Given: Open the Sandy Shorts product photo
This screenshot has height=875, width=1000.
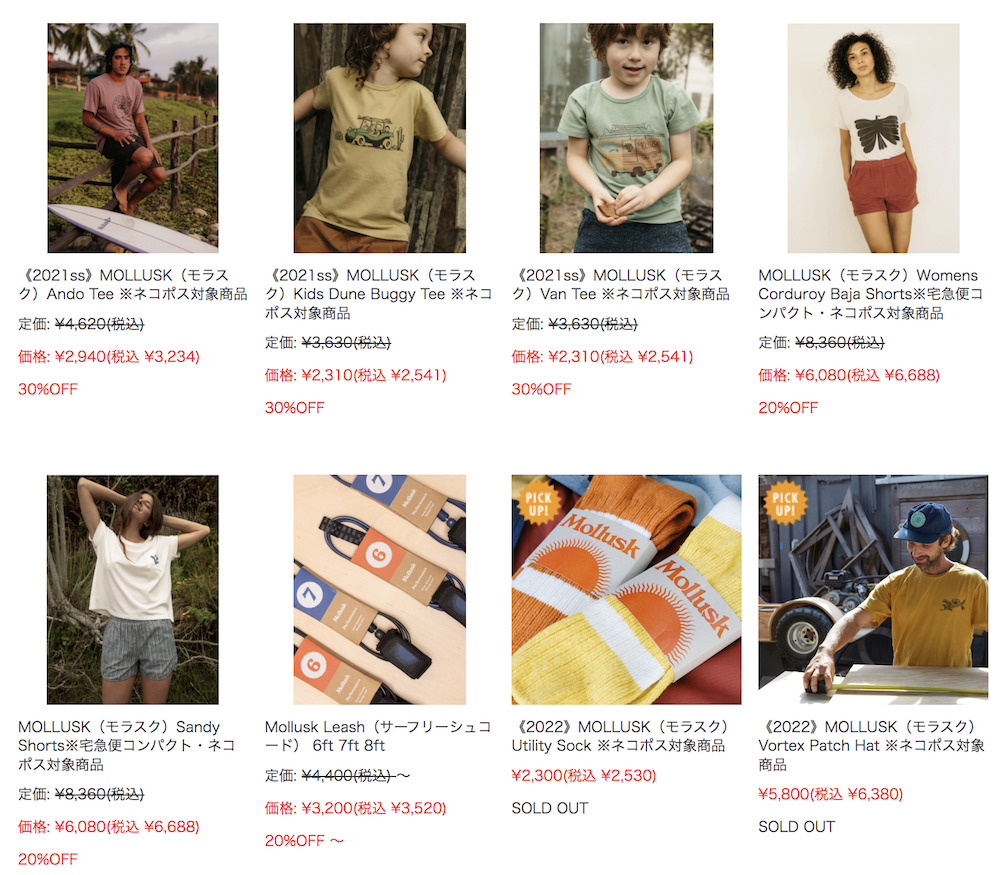Looking at the screenshot, I should [x=133, y=589].
